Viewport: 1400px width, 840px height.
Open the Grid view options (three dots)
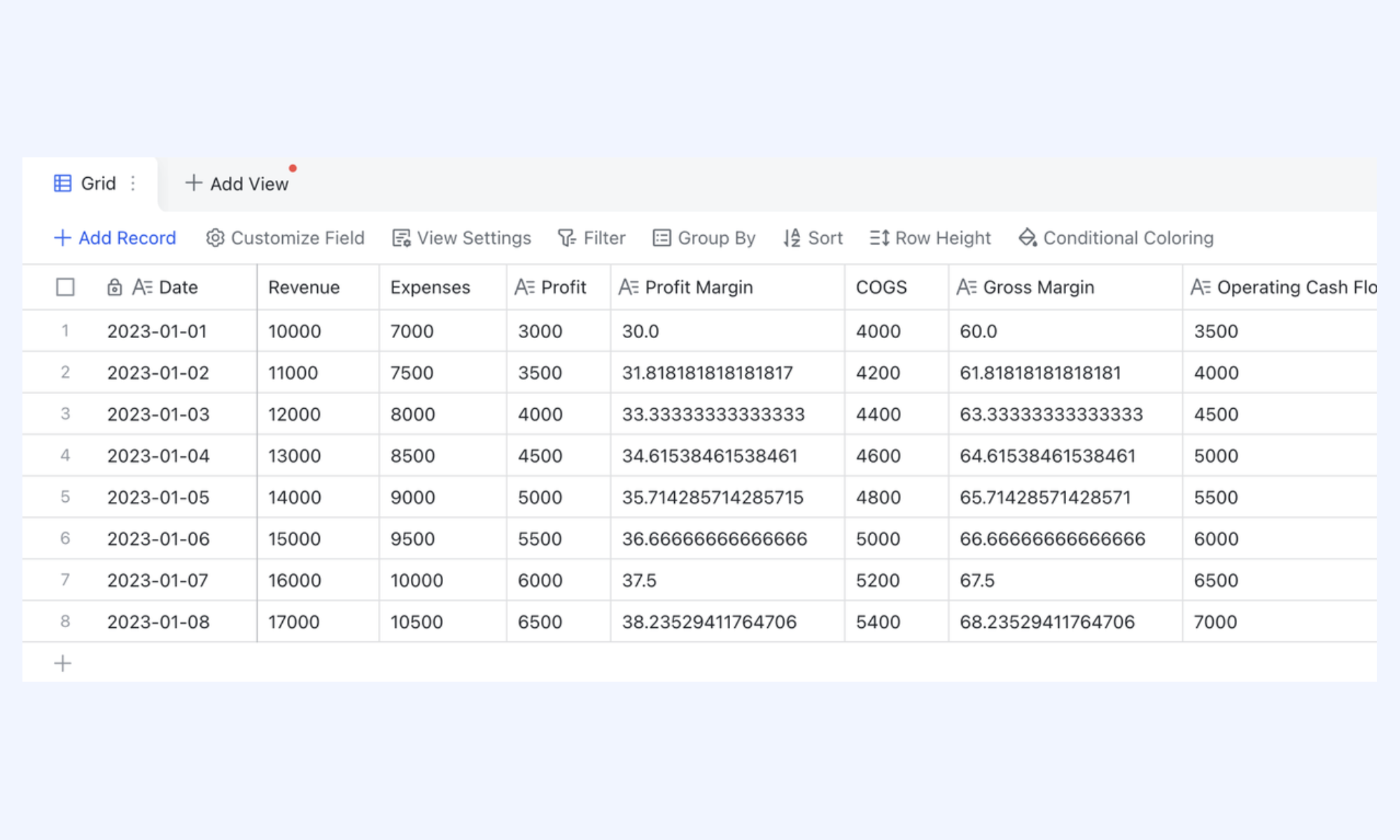coord(133,183)
